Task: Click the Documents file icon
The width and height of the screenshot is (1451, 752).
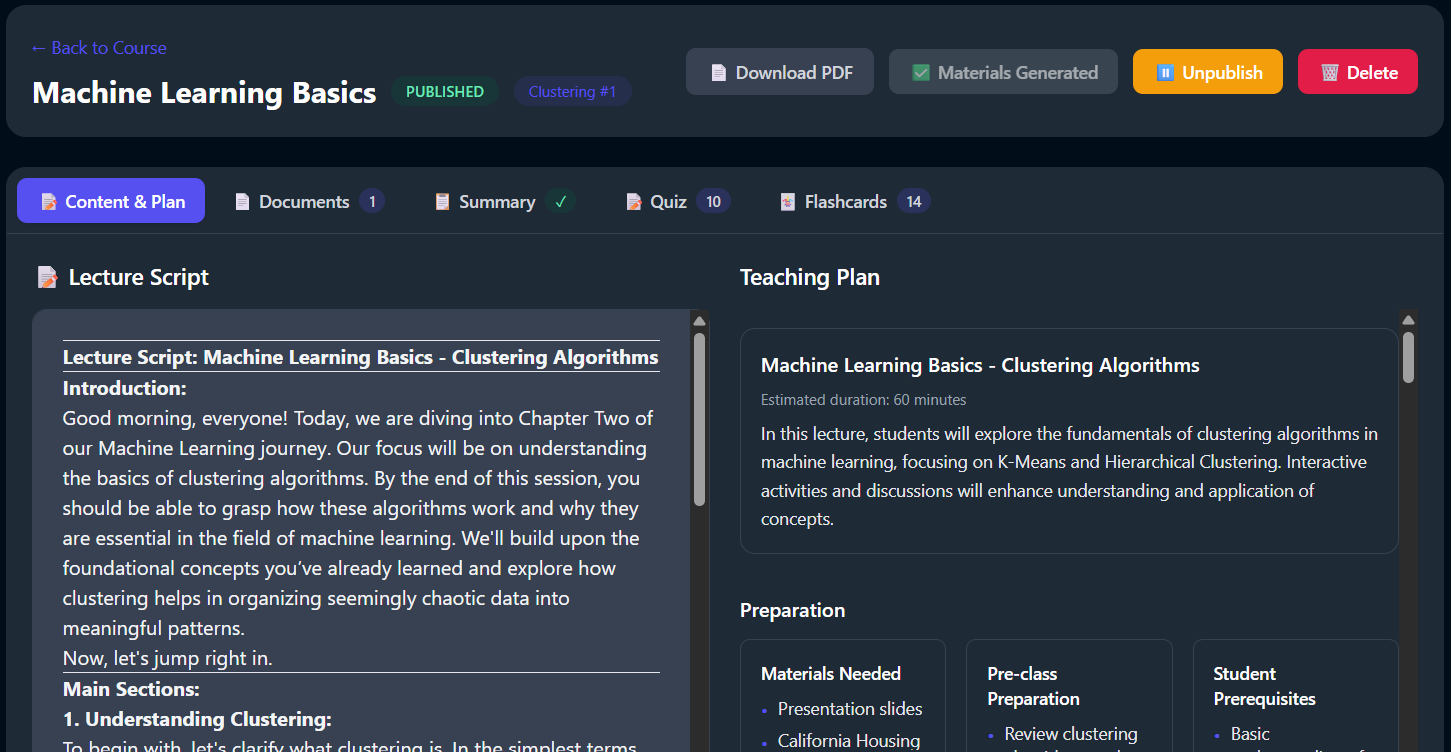Action: (x=242, y=201)
